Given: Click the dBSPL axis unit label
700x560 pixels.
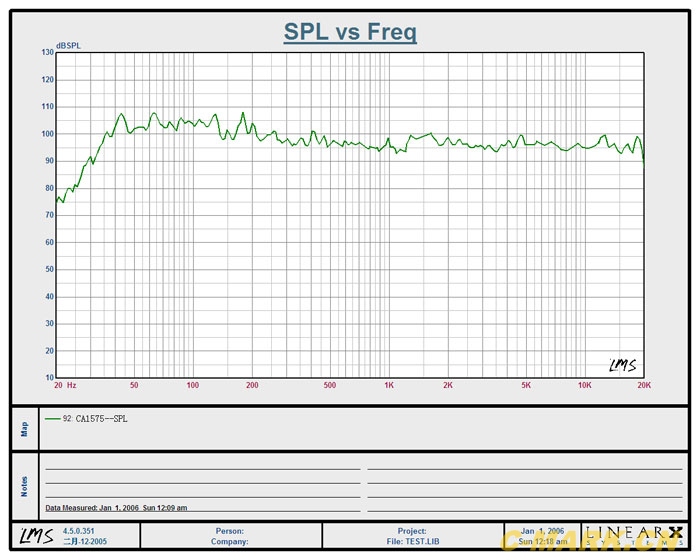Looking at the screenshot, I should (69, 46).
